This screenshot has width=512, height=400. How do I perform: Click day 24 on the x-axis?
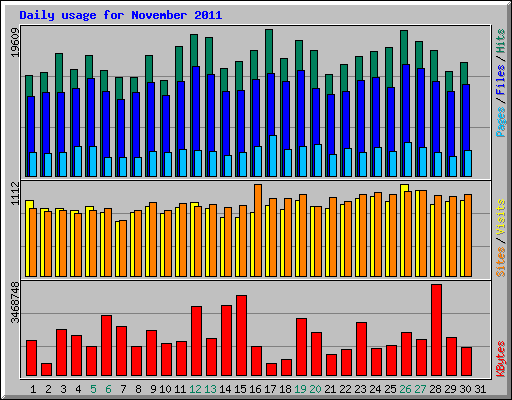coord(375,389)
